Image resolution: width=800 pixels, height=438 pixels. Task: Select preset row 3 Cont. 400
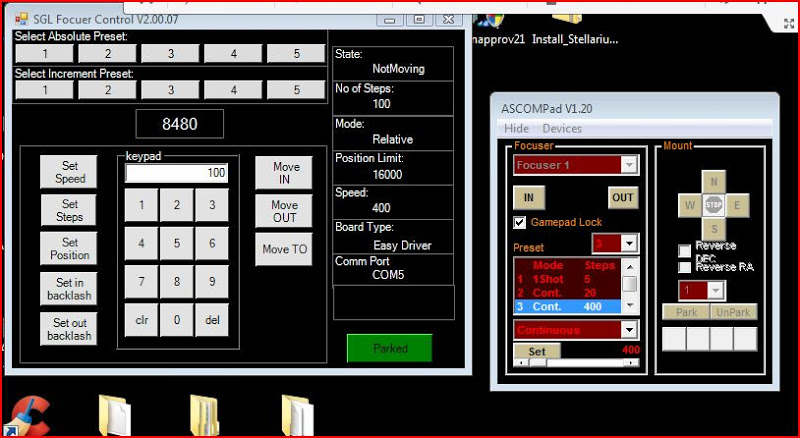(568, 306)
